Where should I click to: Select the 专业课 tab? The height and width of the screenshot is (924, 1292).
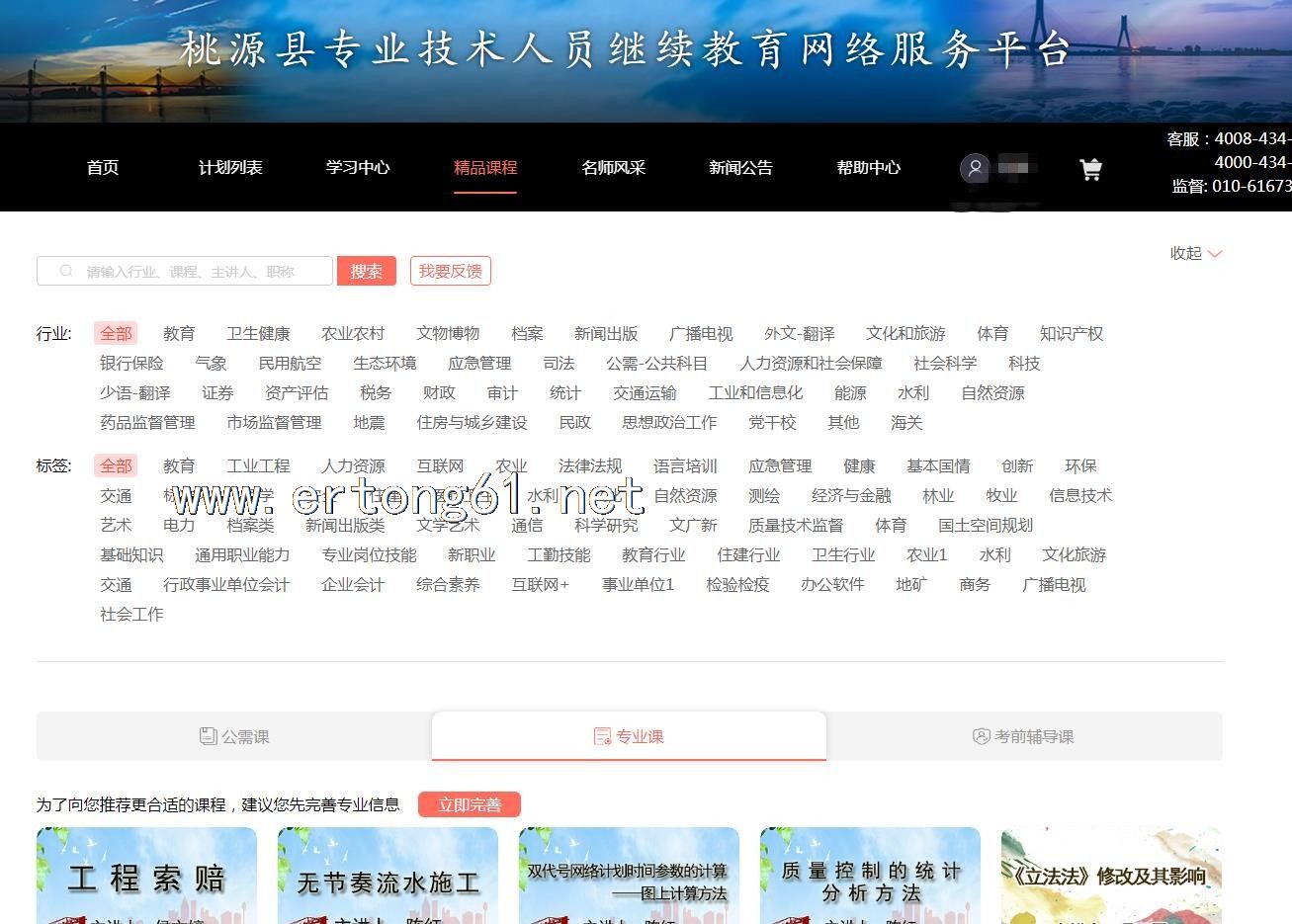(x=629, y=736)
